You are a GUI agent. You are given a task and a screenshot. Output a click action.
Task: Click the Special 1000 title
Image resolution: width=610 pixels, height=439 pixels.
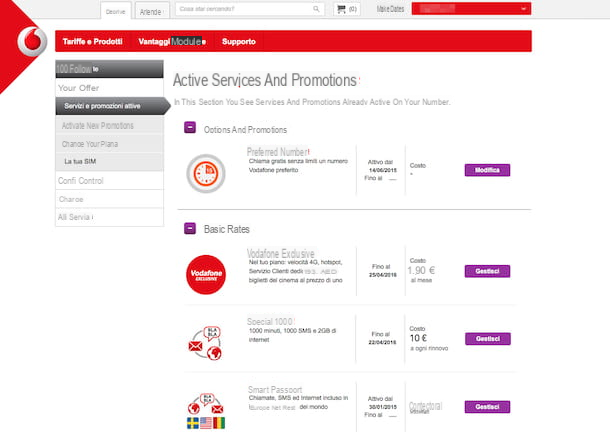click(x=271, y=321)
